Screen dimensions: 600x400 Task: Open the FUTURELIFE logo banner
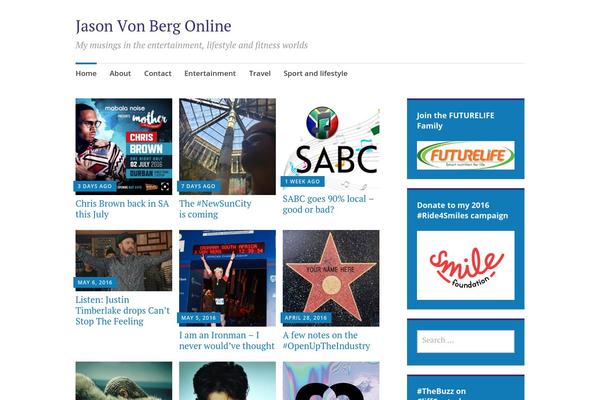[x=465, y=155]
